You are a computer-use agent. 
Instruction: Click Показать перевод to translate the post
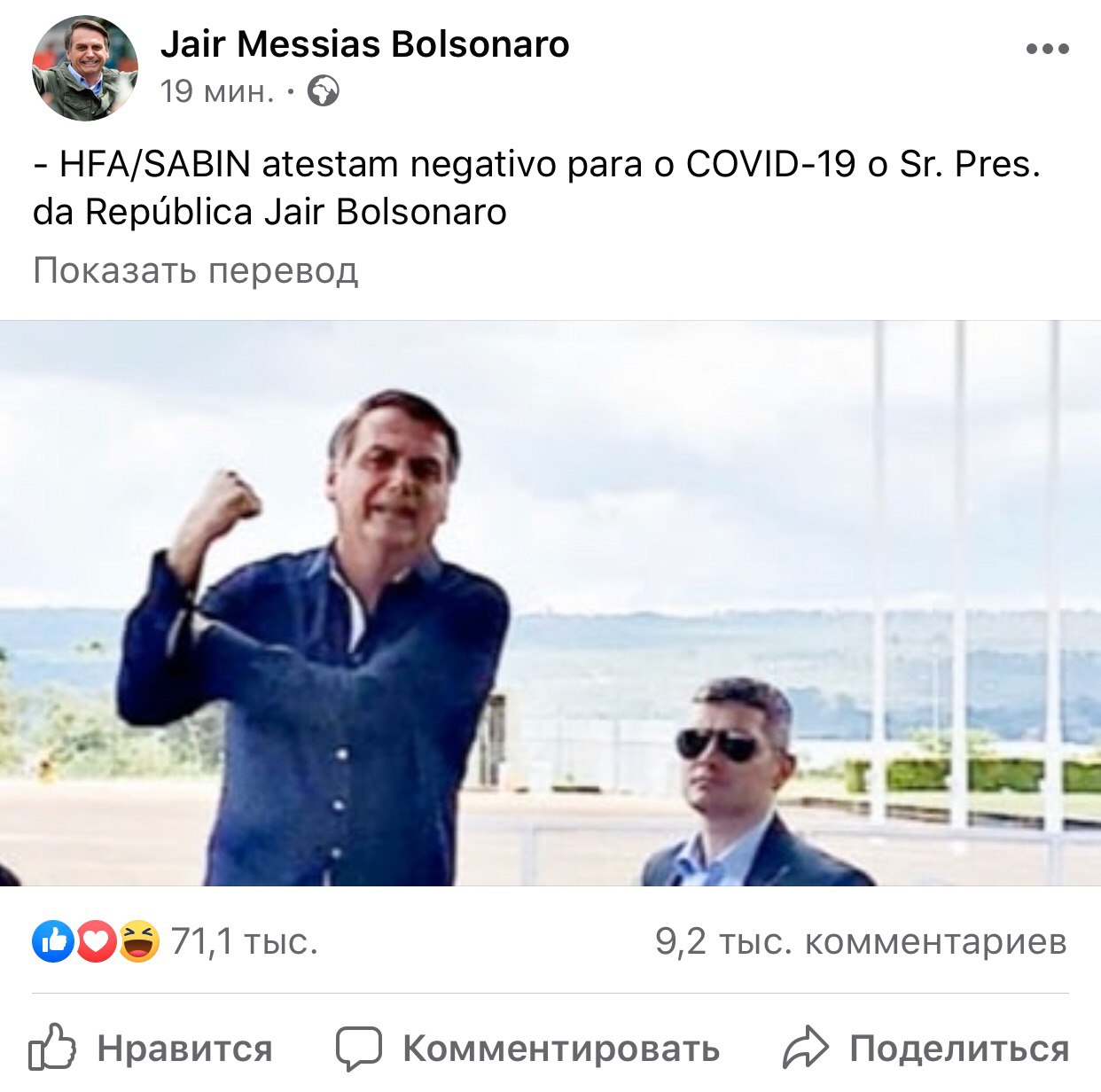[196, 270]
